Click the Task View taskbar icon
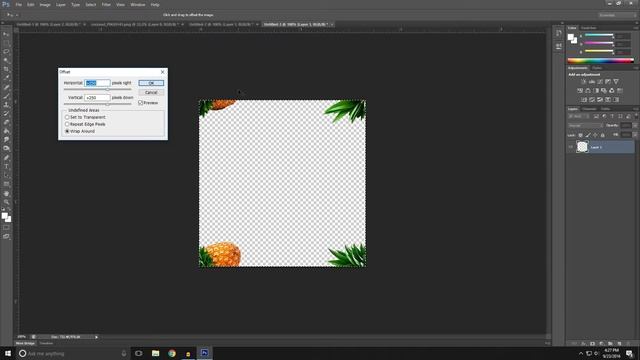 point(138,353)
